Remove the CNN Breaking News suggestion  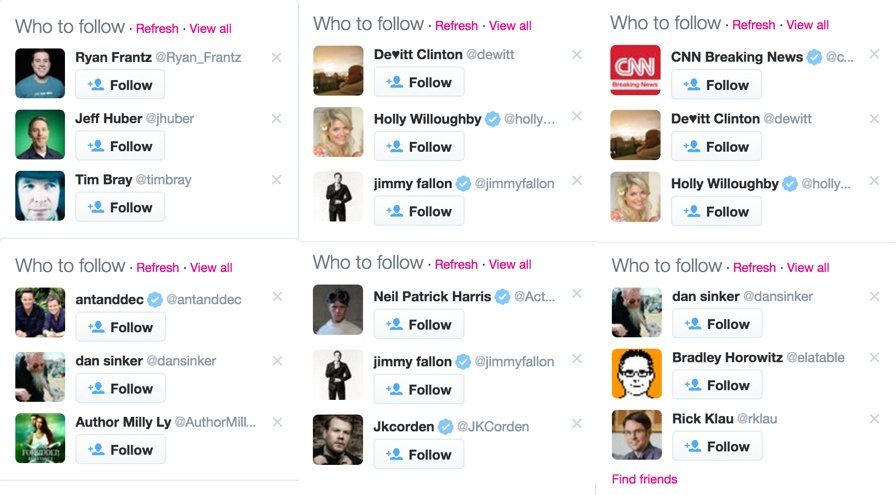(x=873, y=54)
